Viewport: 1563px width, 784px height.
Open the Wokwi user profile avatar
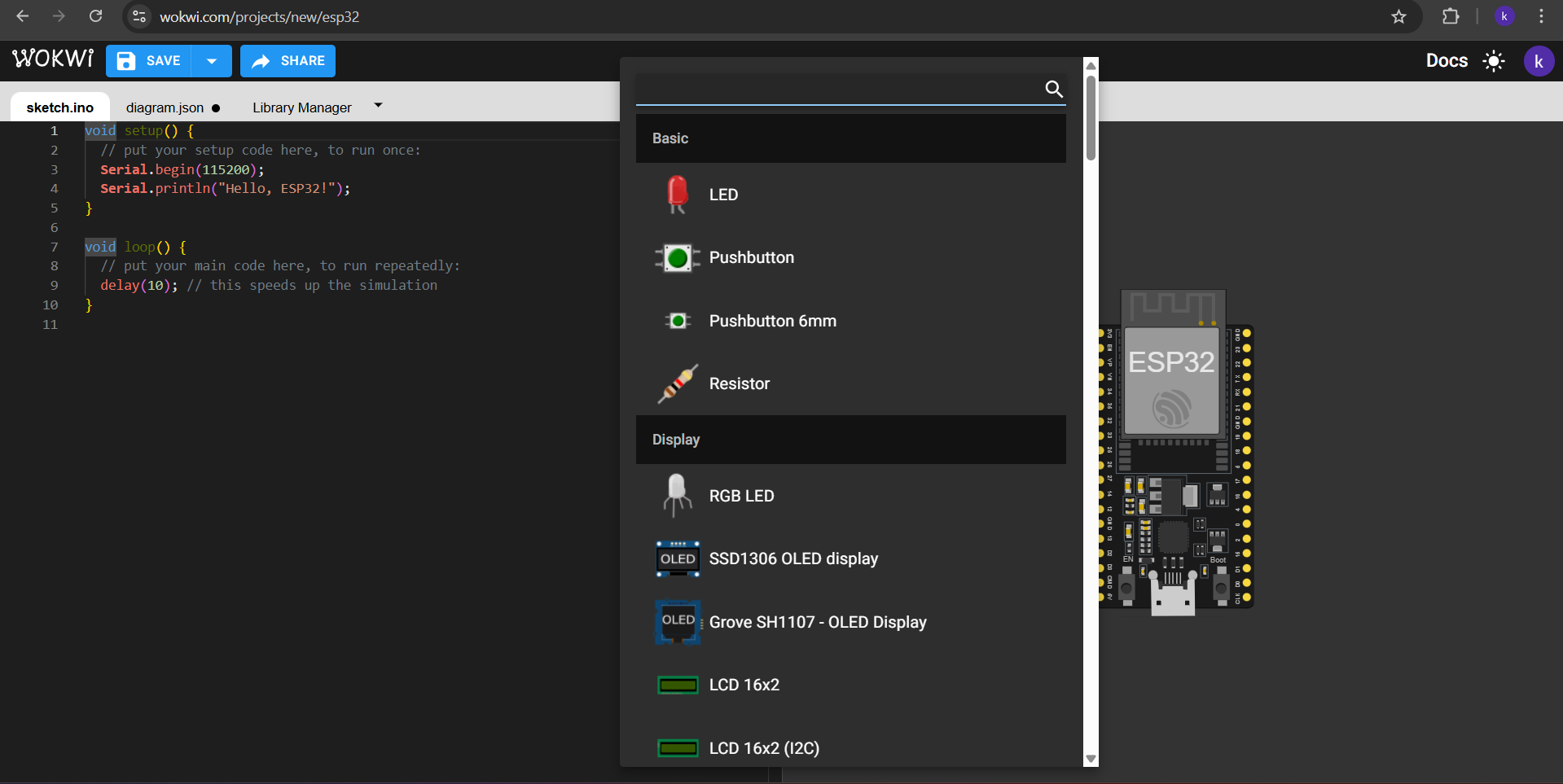point(1539,61)
